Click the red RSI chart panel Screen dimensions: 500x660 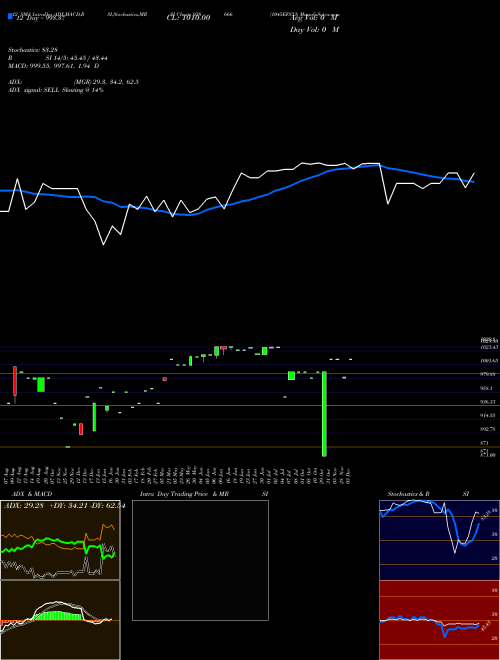coord(439,620)
